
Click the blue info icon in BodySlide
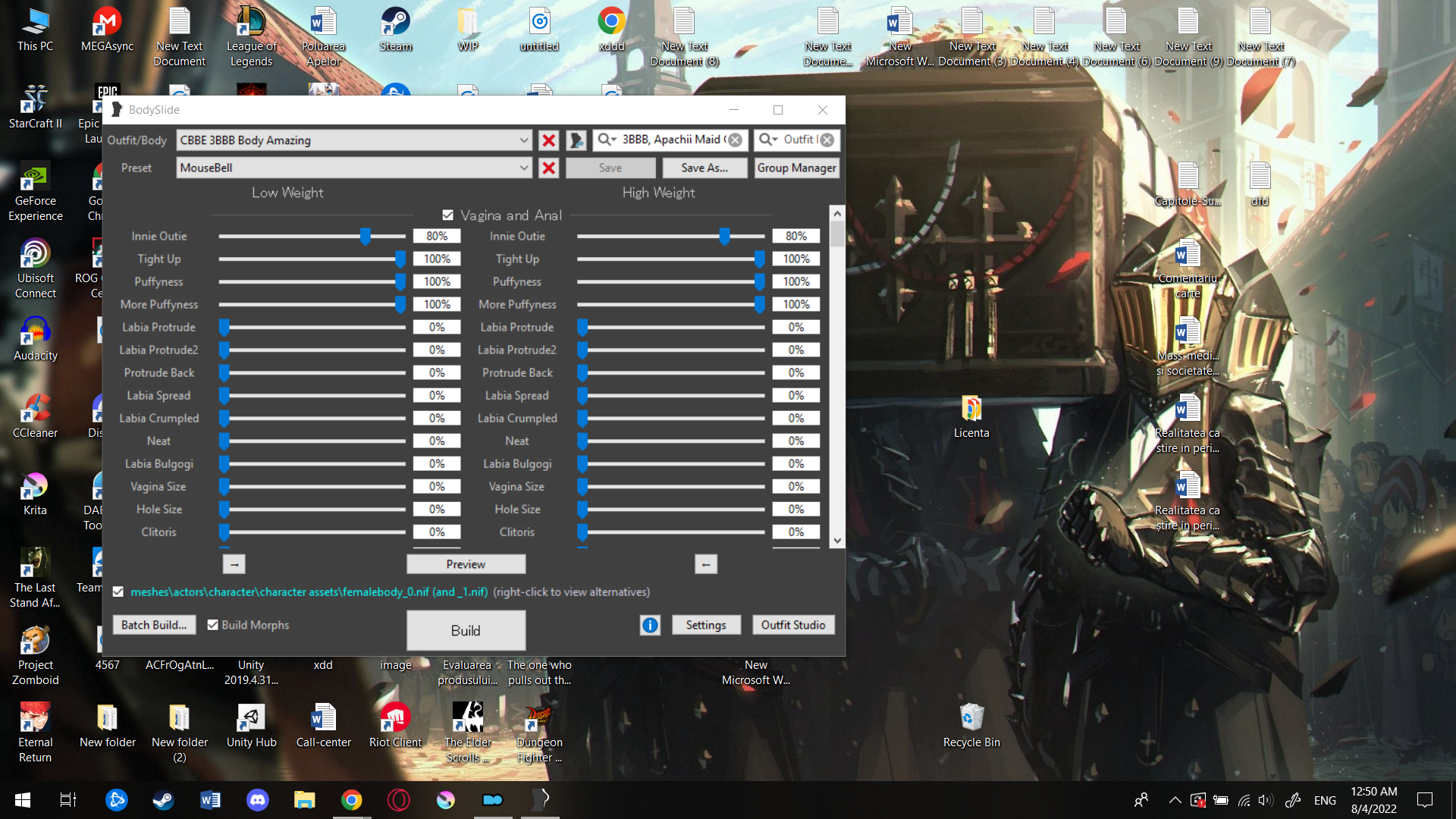(x=650, y=625)
